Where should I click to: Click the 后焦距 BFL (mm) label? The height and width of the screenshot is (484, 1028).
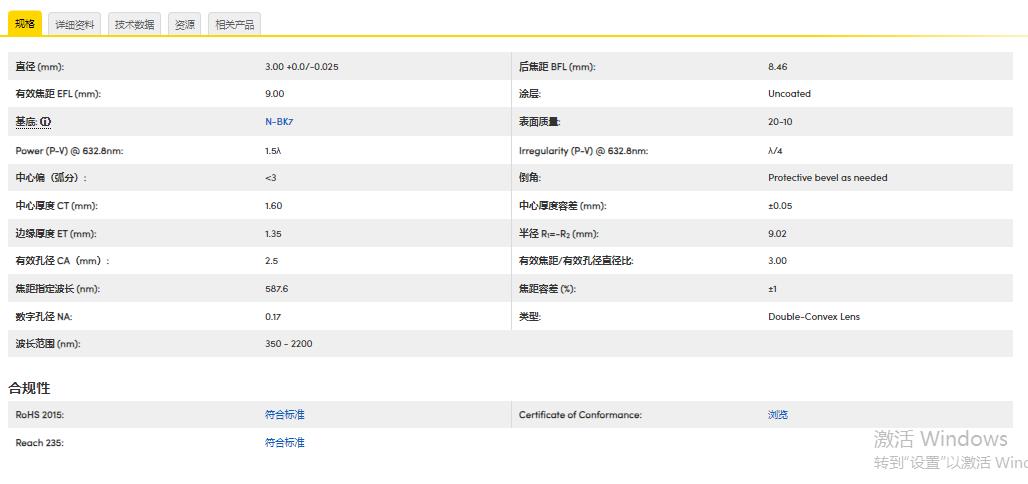tap(556, 67)
